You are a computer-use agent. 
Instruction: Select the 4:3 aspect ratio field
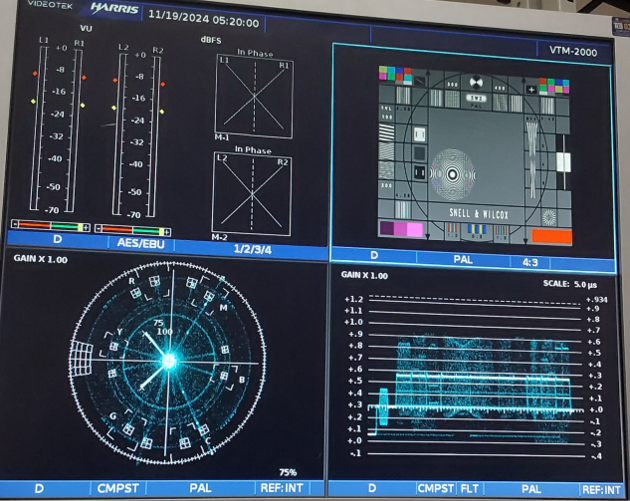(530, 262)
